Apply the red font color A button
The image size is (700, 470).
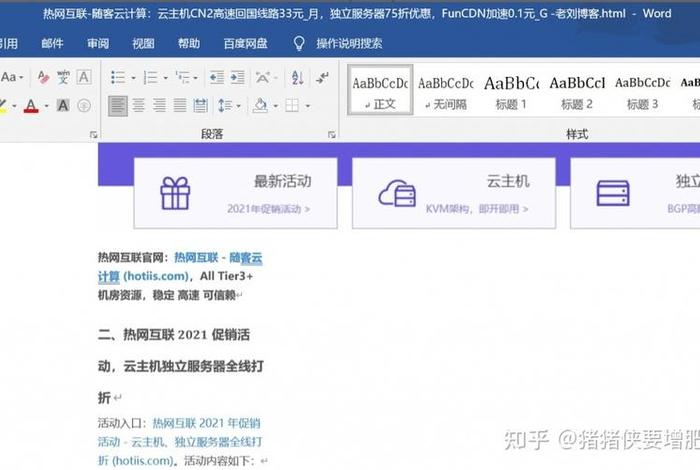click(31, 106)
